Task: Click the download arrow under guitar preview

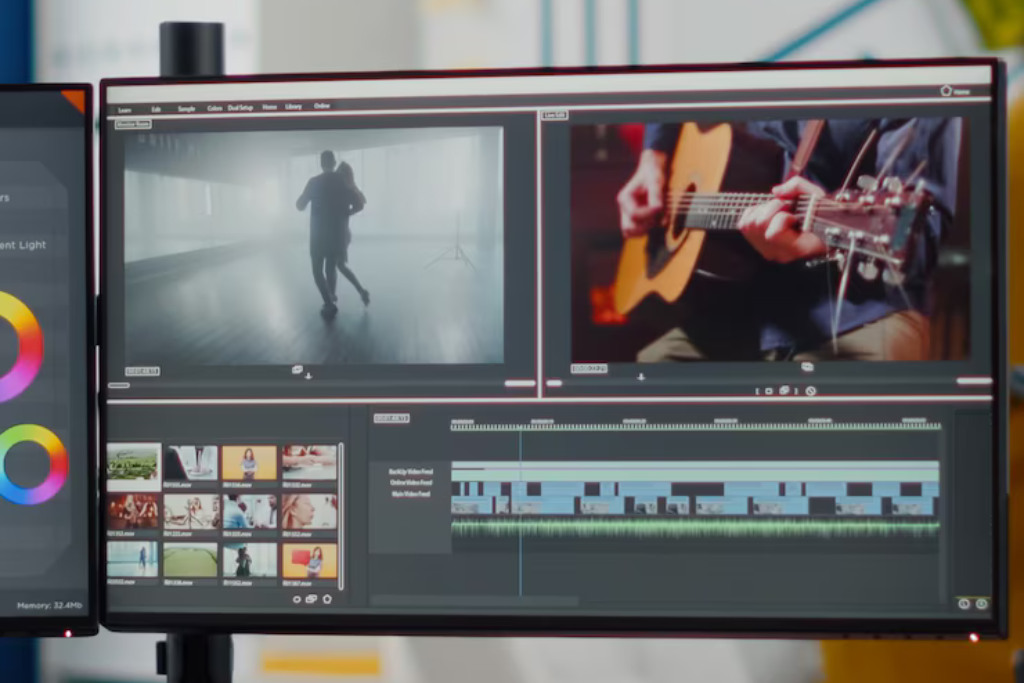Action: [641, 377]
